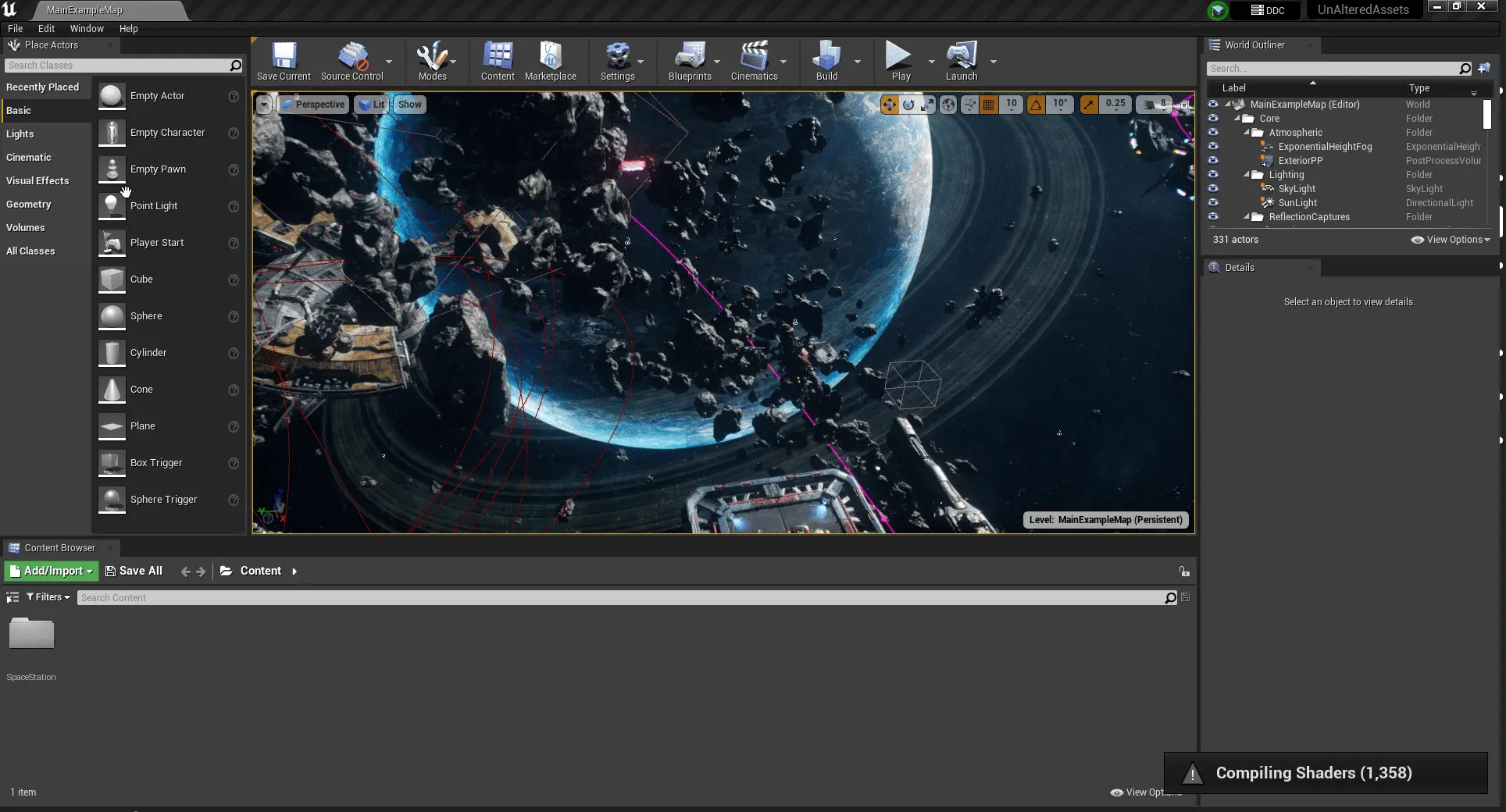Screen dimensions: 1506x812
Task: Open the Window menu
Action: [87, 28]
